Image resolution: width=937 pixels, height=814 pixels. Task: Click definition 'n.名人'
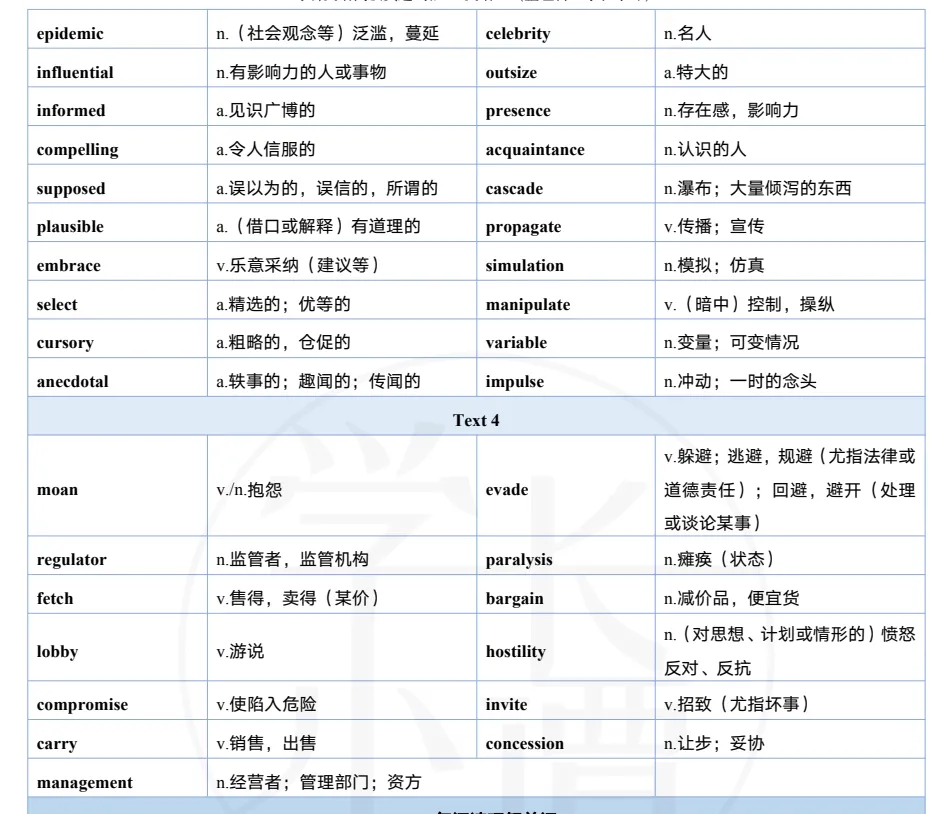(687, 33)
